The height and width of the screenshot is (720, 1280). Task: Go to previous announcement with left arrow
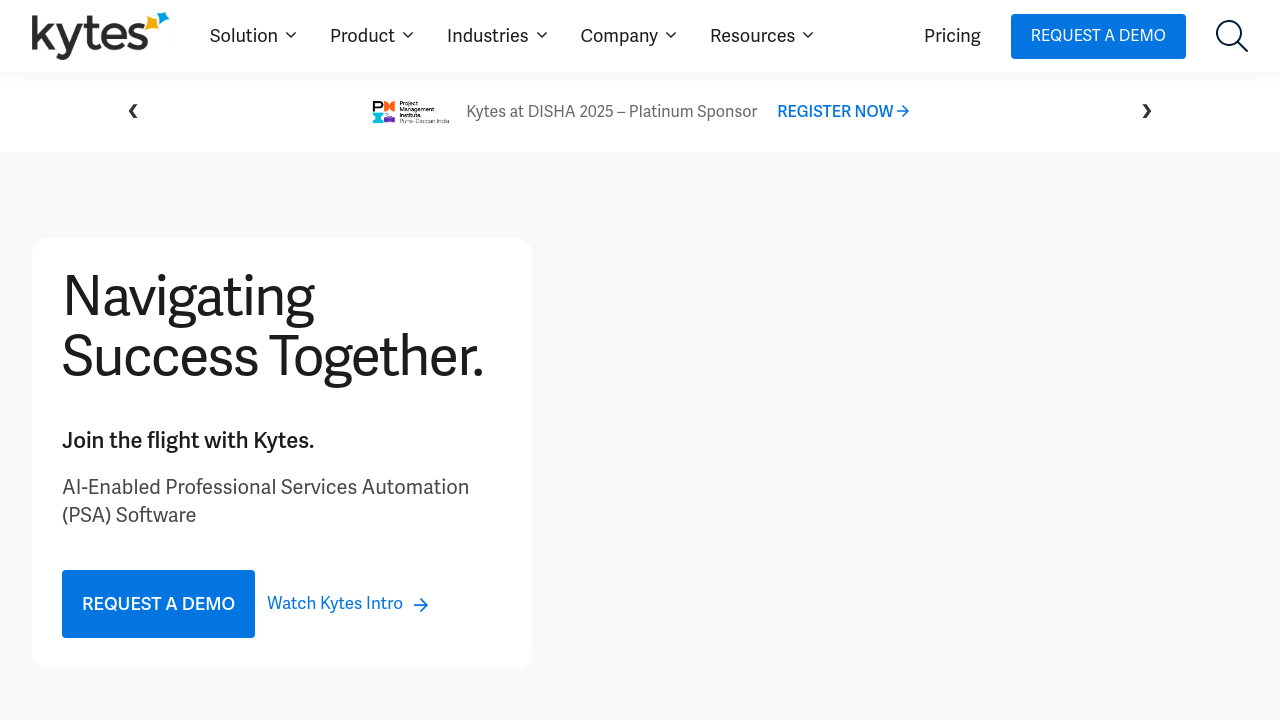click(133, 111)
